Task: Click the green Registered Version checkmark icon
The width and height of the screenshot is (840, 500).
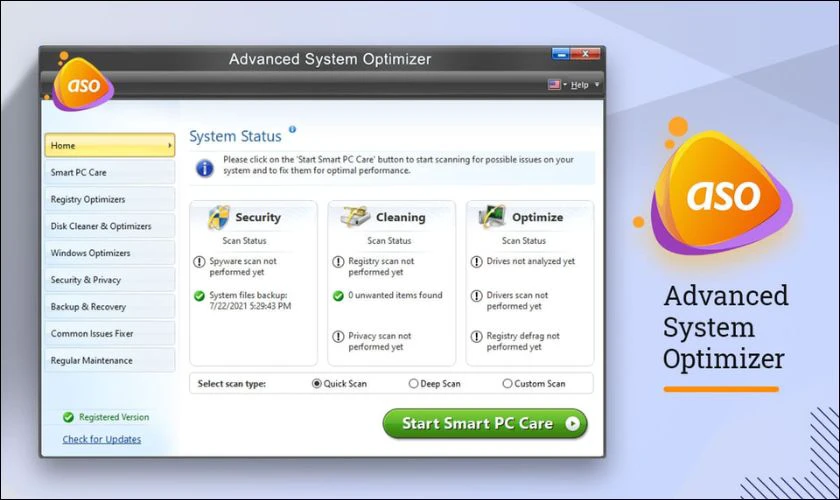Action: tap(69, 417)
